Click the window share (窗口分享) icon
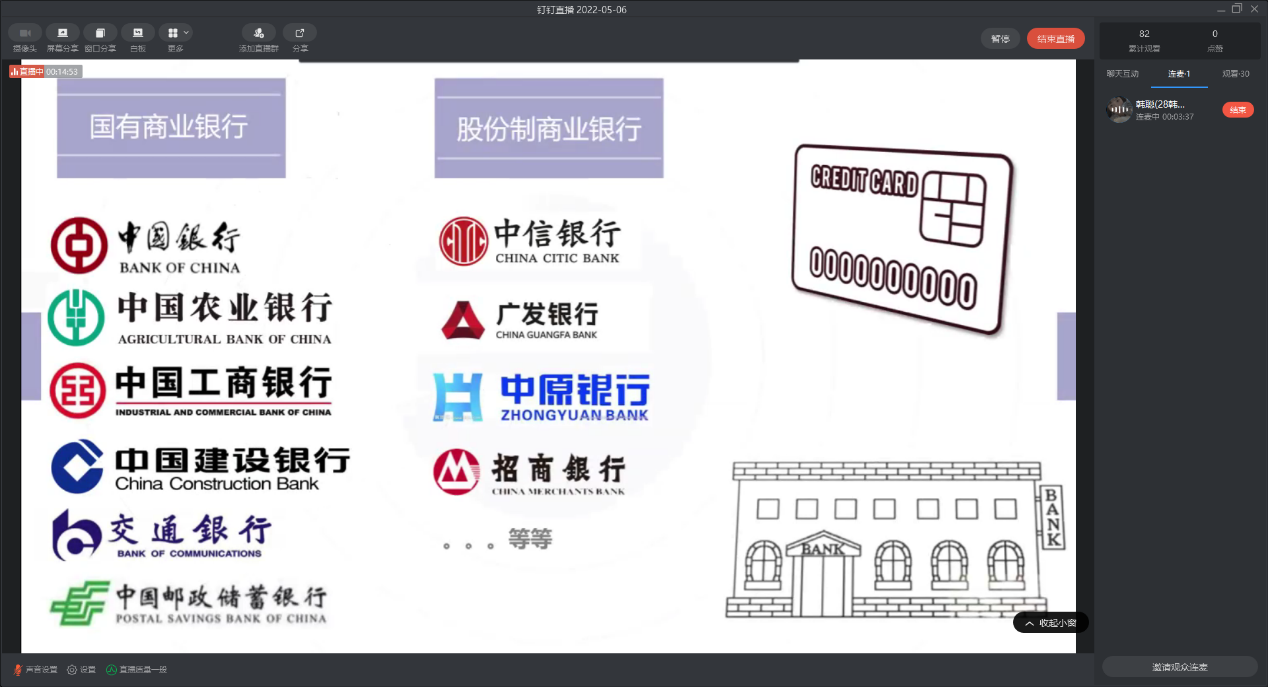 point(100,33)
